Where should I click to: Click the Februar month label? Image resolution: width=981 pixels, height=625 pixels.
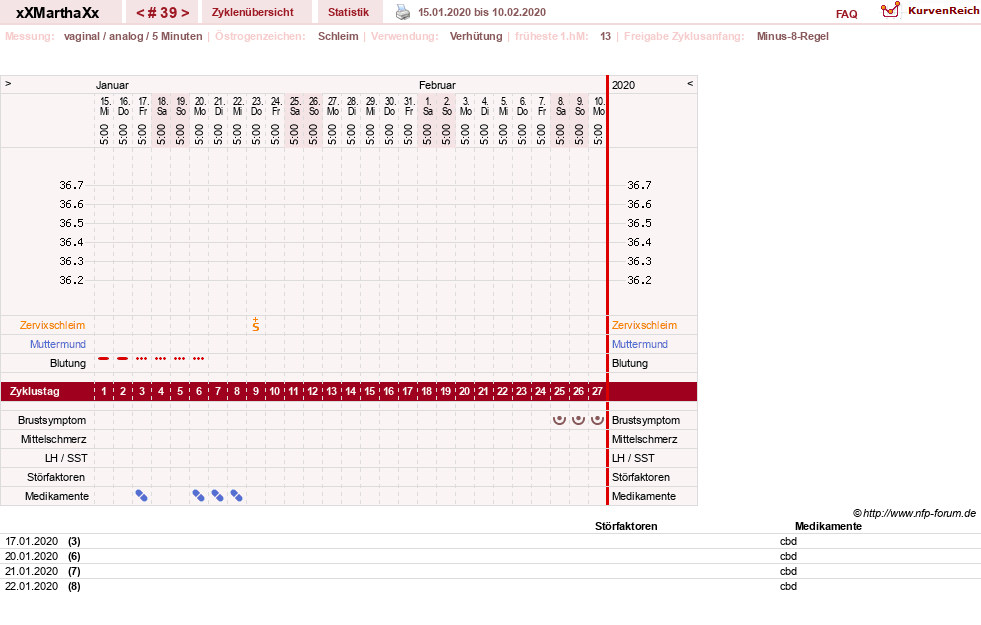(x=437, y=85)
